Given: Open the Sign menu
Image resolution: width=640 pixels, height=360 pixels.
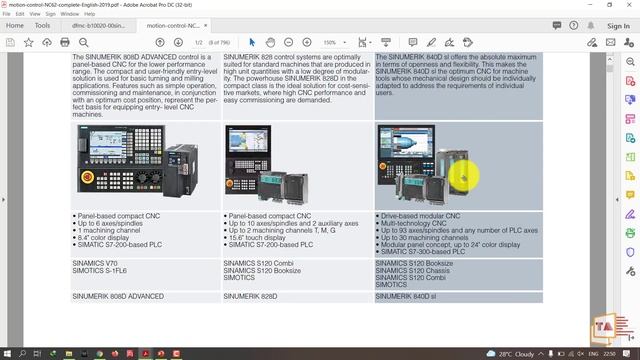Looking at the screenshot, I should pyautogui.click(x=50, y=14).
